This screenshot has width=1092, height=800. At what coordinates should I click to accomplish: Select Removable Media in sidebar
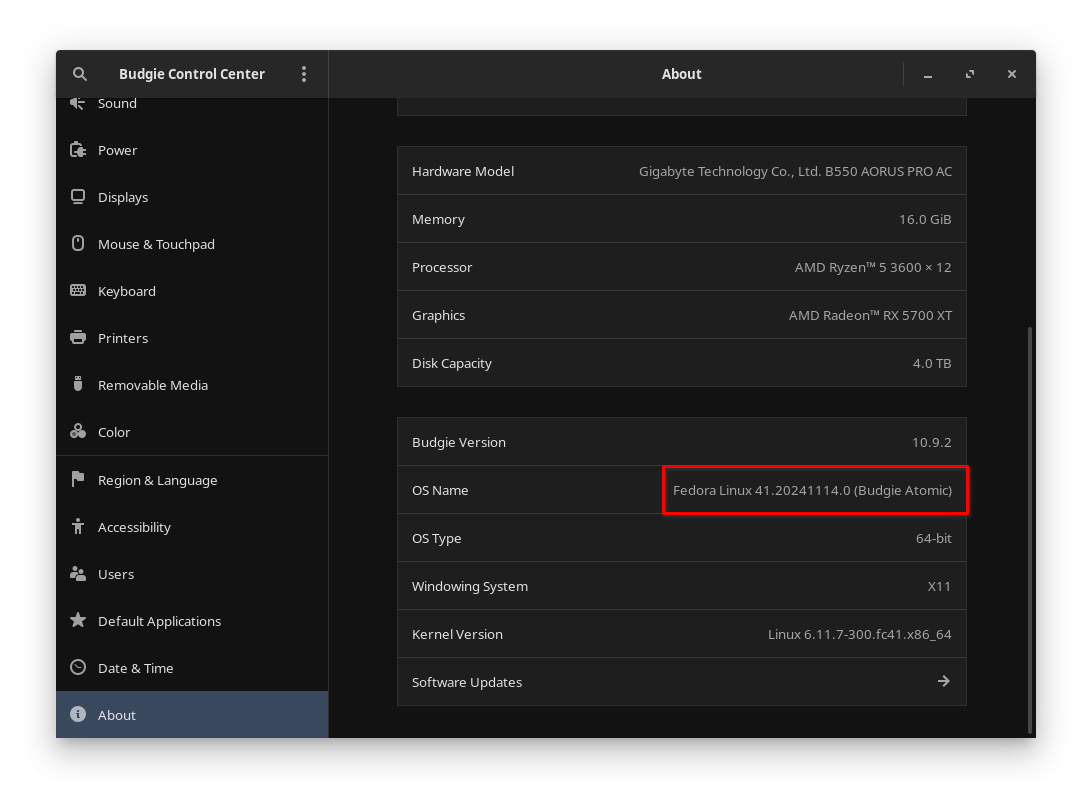pyautogui.click(x=192, y=385)
